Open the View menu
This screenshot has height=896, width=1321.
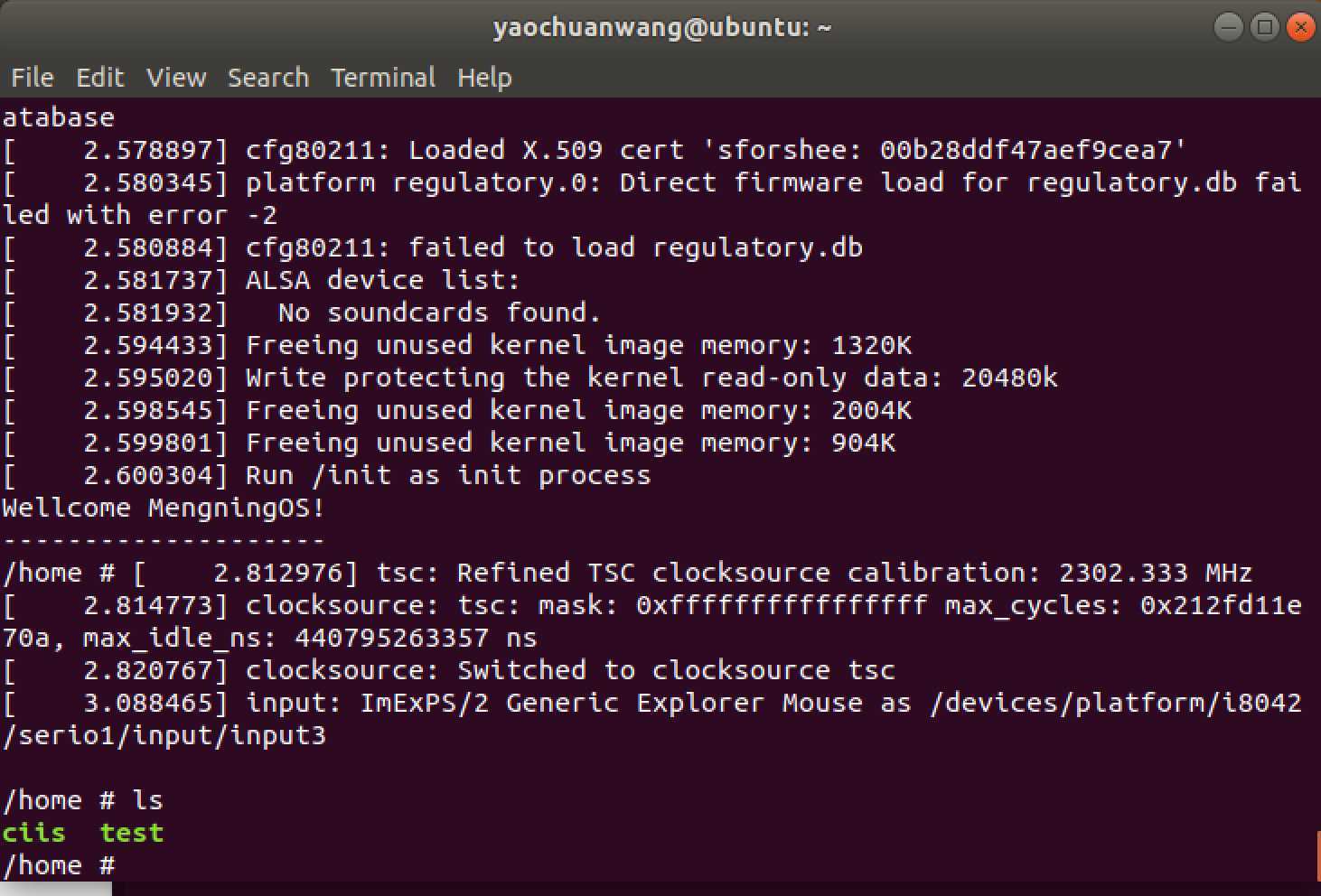tap(176, 78)
